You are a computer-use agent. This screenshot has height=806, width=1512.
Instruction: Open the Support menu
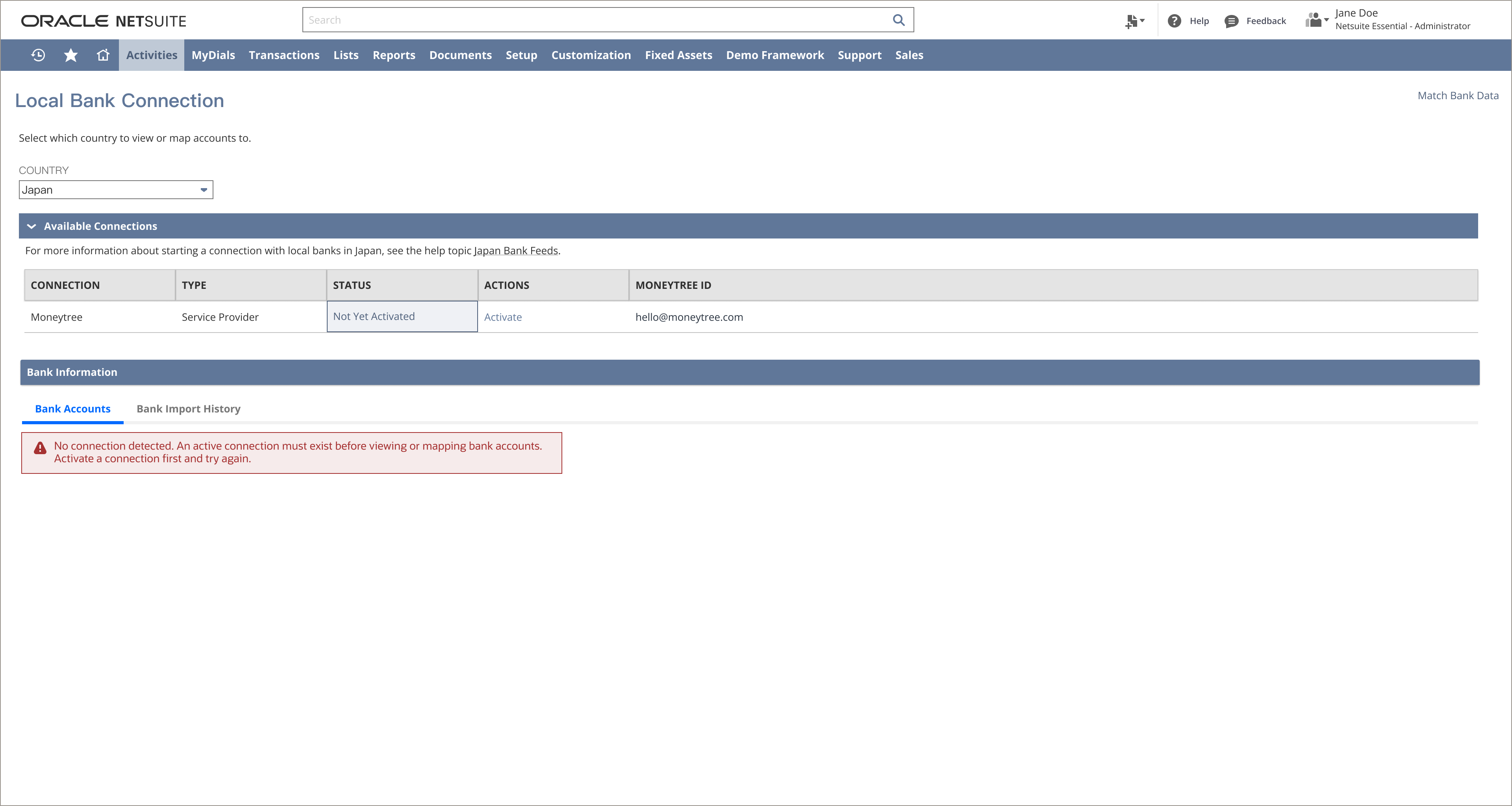[x=859, y=55]
